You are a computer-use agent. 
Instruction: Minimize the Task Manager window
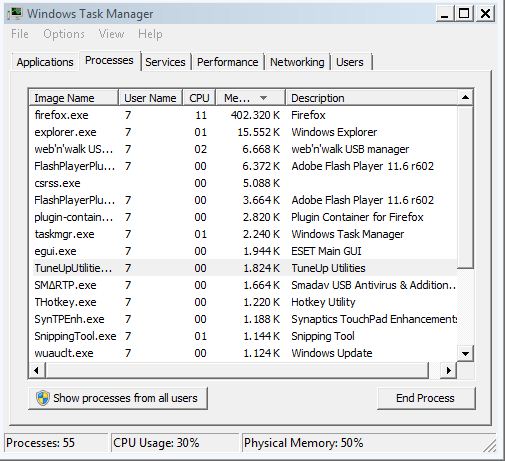point(445,14)
